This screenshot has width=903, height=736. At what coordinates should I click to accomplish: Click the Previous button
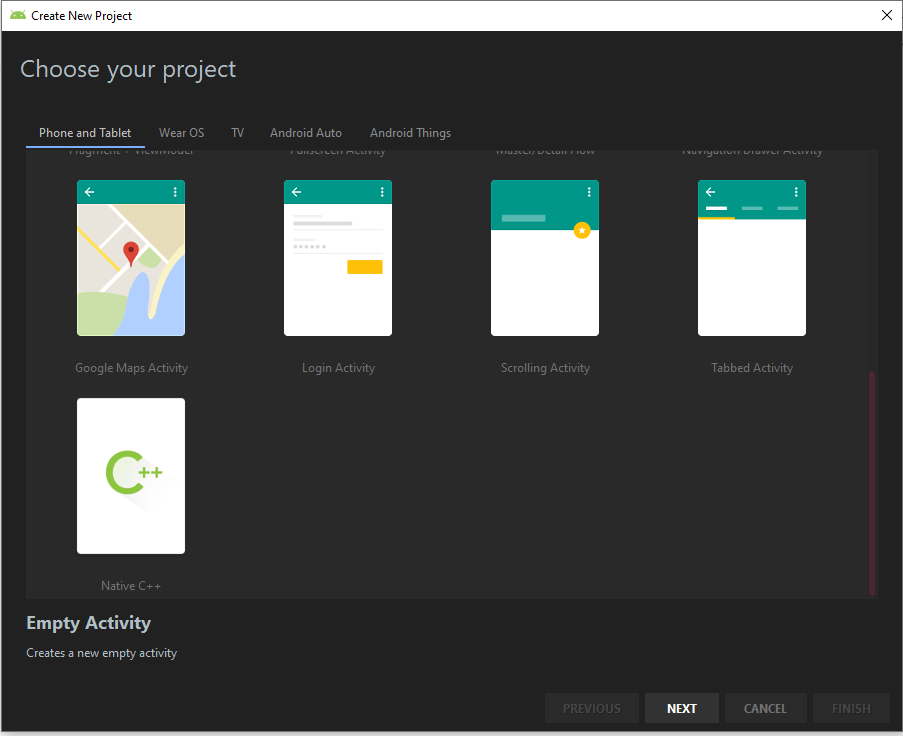592,707
